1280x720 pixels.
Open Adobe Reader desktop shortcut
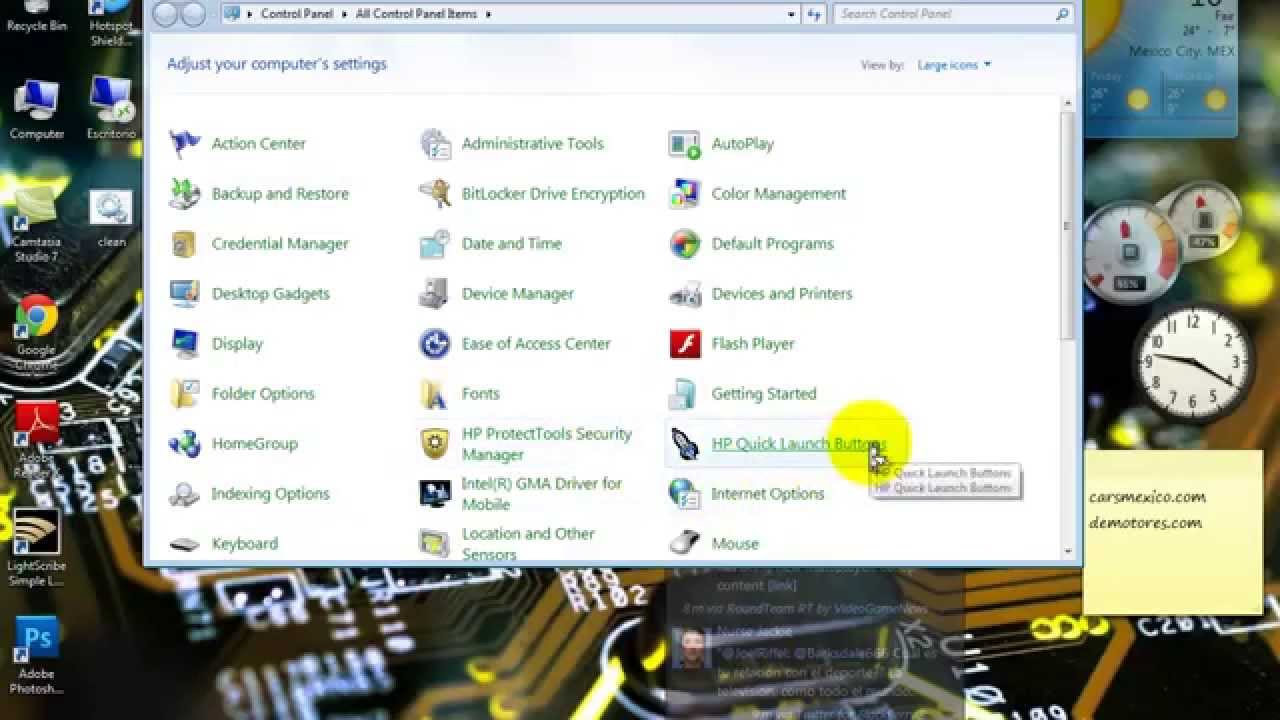(36, 440)
